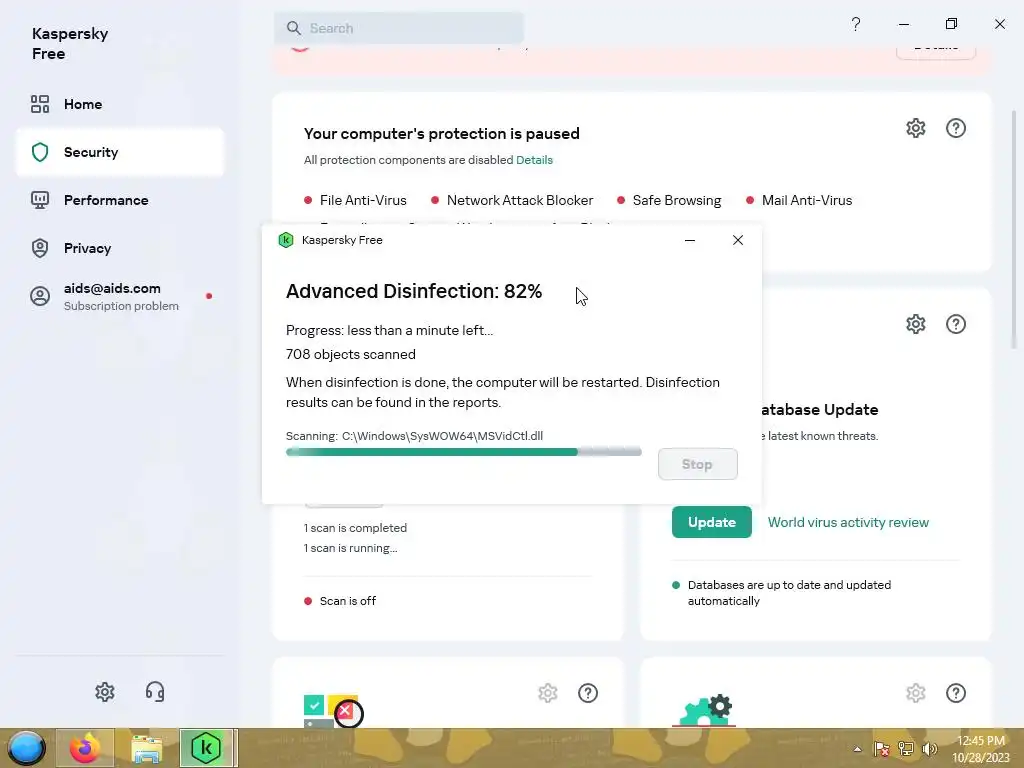Click in the Search field
The width and height of the screenshot is (1024, 768).
[398, 28]
